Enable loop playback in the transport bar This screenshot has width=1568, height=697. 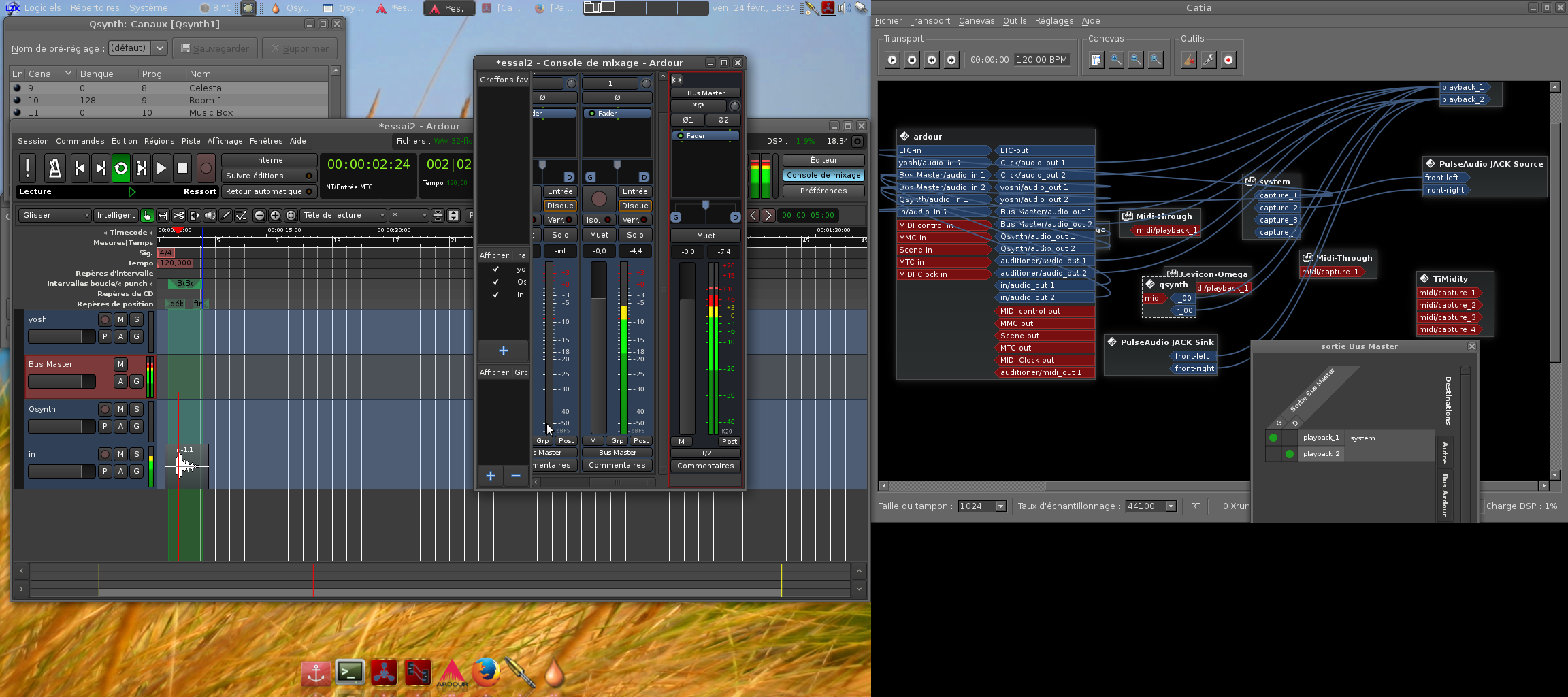120,168
